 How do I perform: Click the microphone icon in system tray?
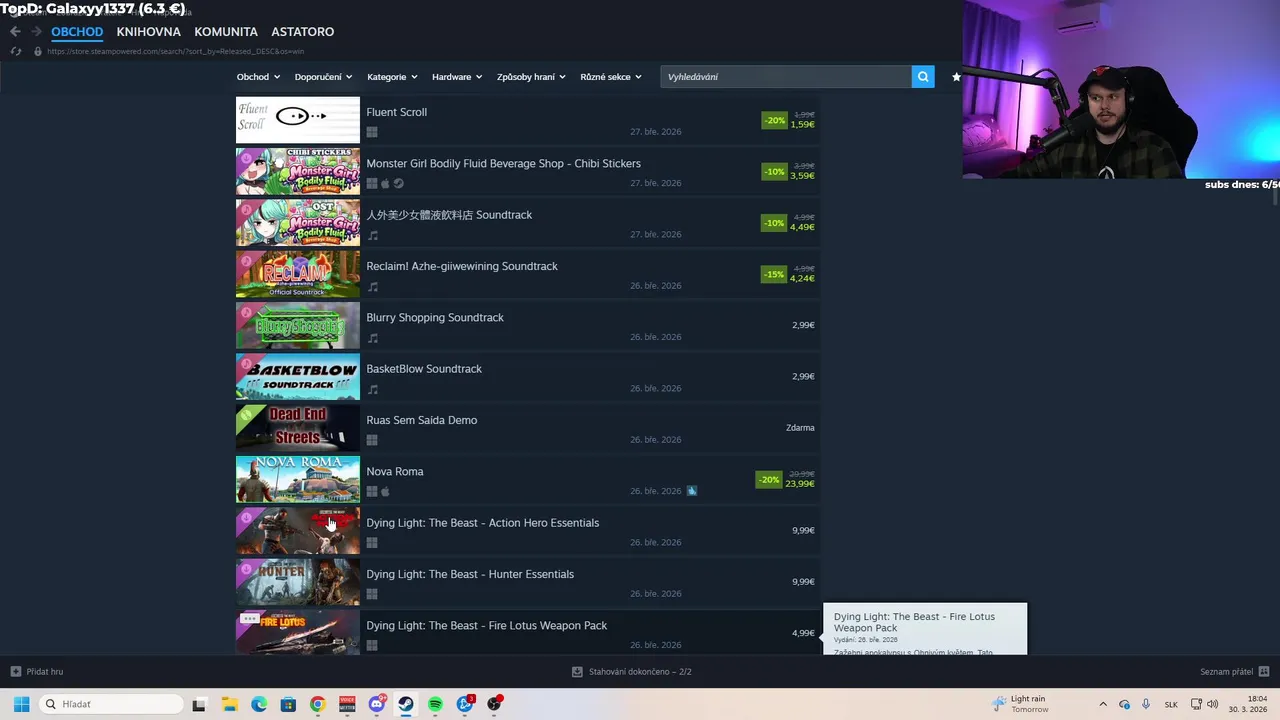tap(1146, 704)
